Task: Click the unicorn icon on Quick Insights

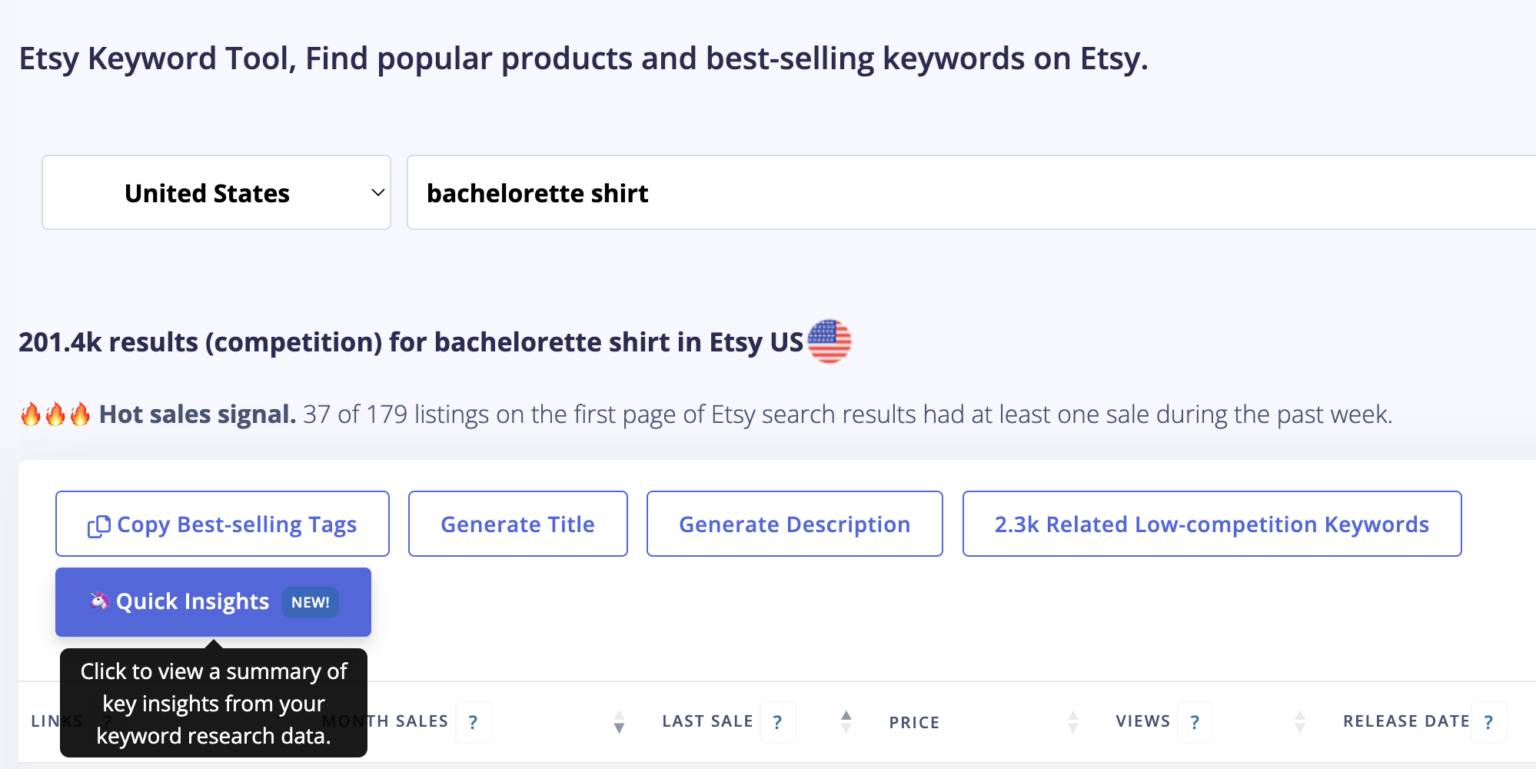Action: [x=98, y=601]
